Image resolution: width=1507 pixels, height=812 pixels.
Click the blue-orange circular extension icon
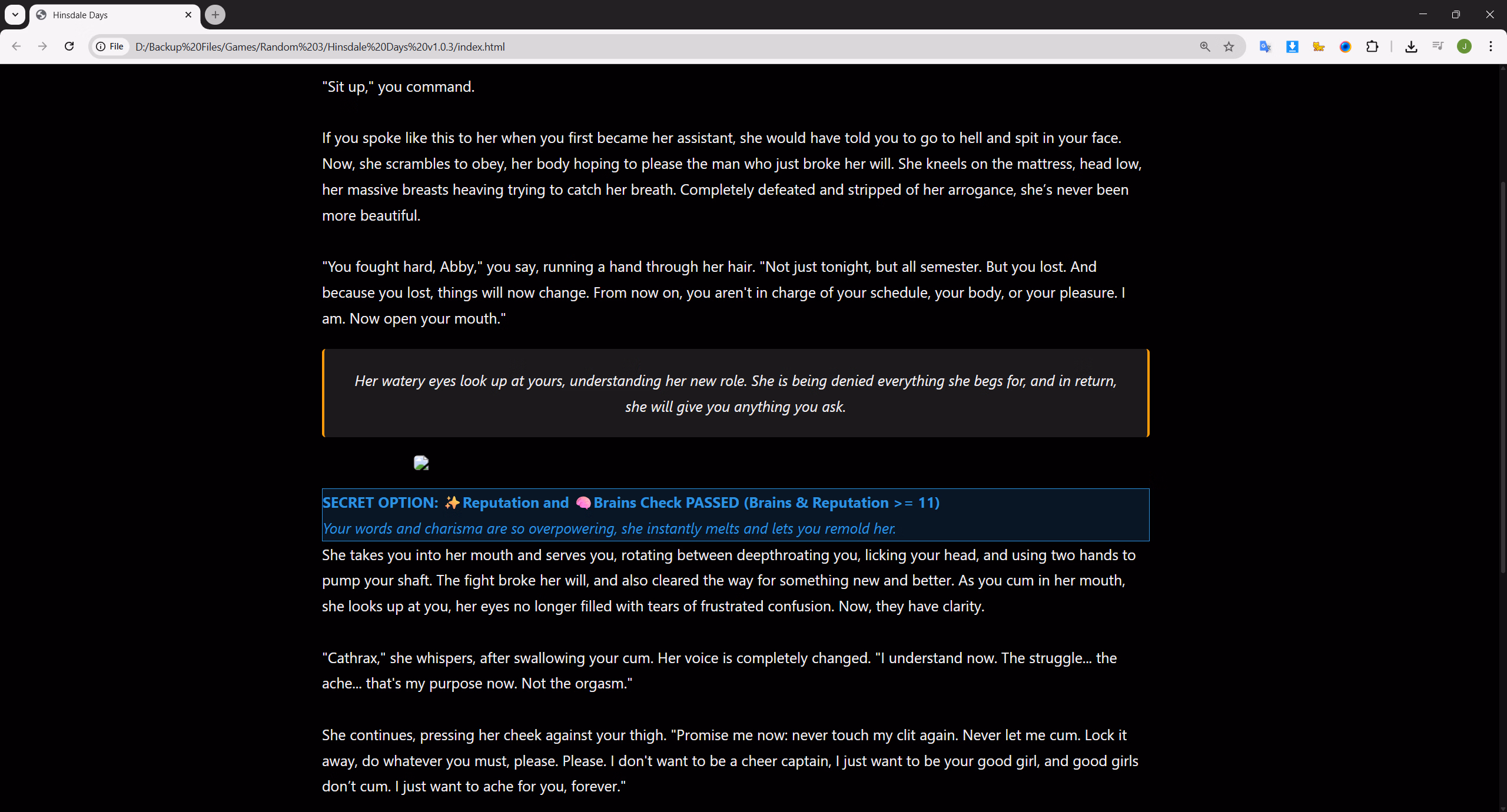1345,46
